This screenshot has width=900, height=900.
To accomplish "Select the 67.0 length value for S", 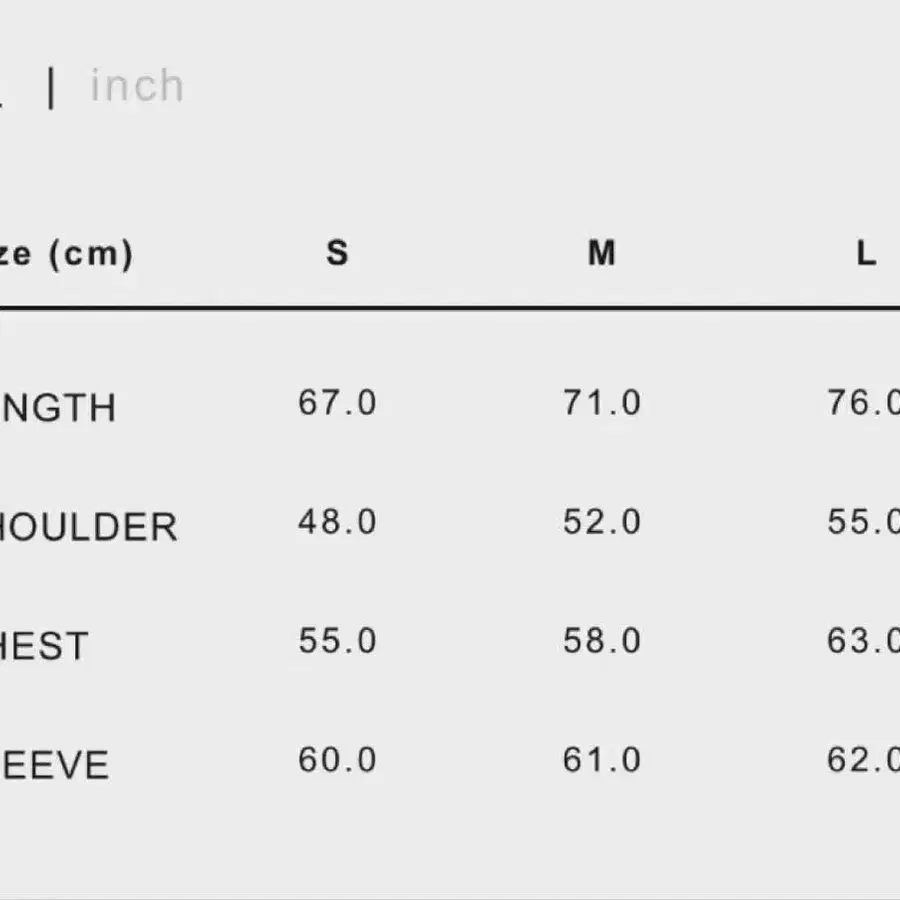I will (337, 403).
